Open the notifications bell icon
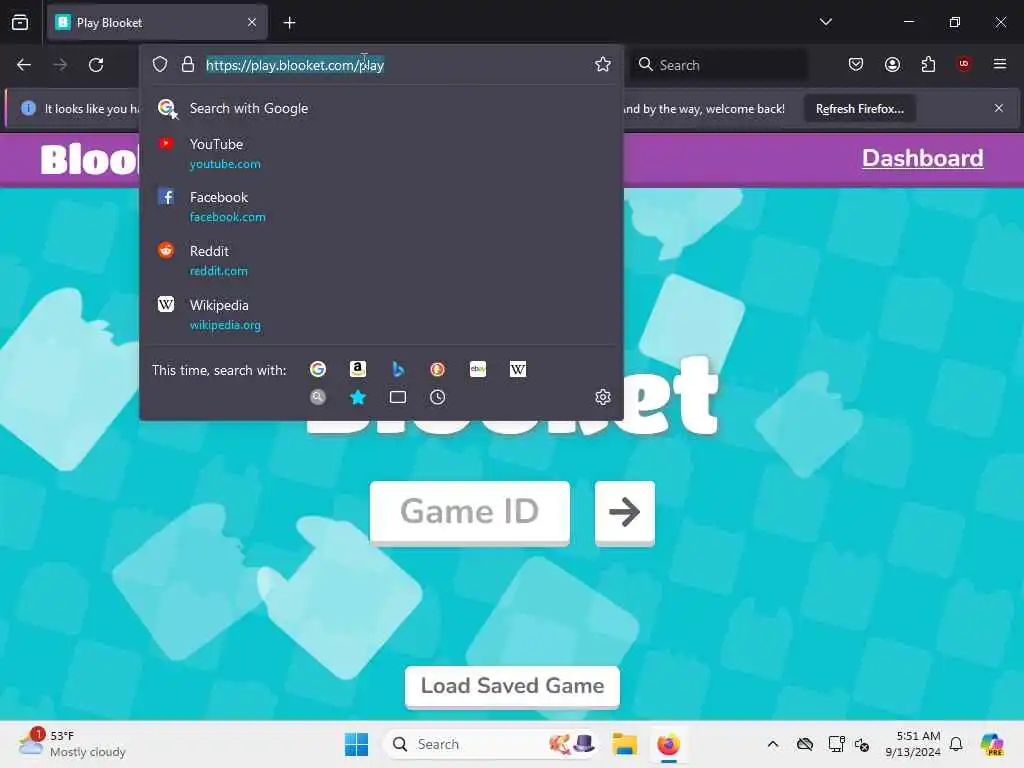Screen dimensions: 1024x768 coord(956,744)
